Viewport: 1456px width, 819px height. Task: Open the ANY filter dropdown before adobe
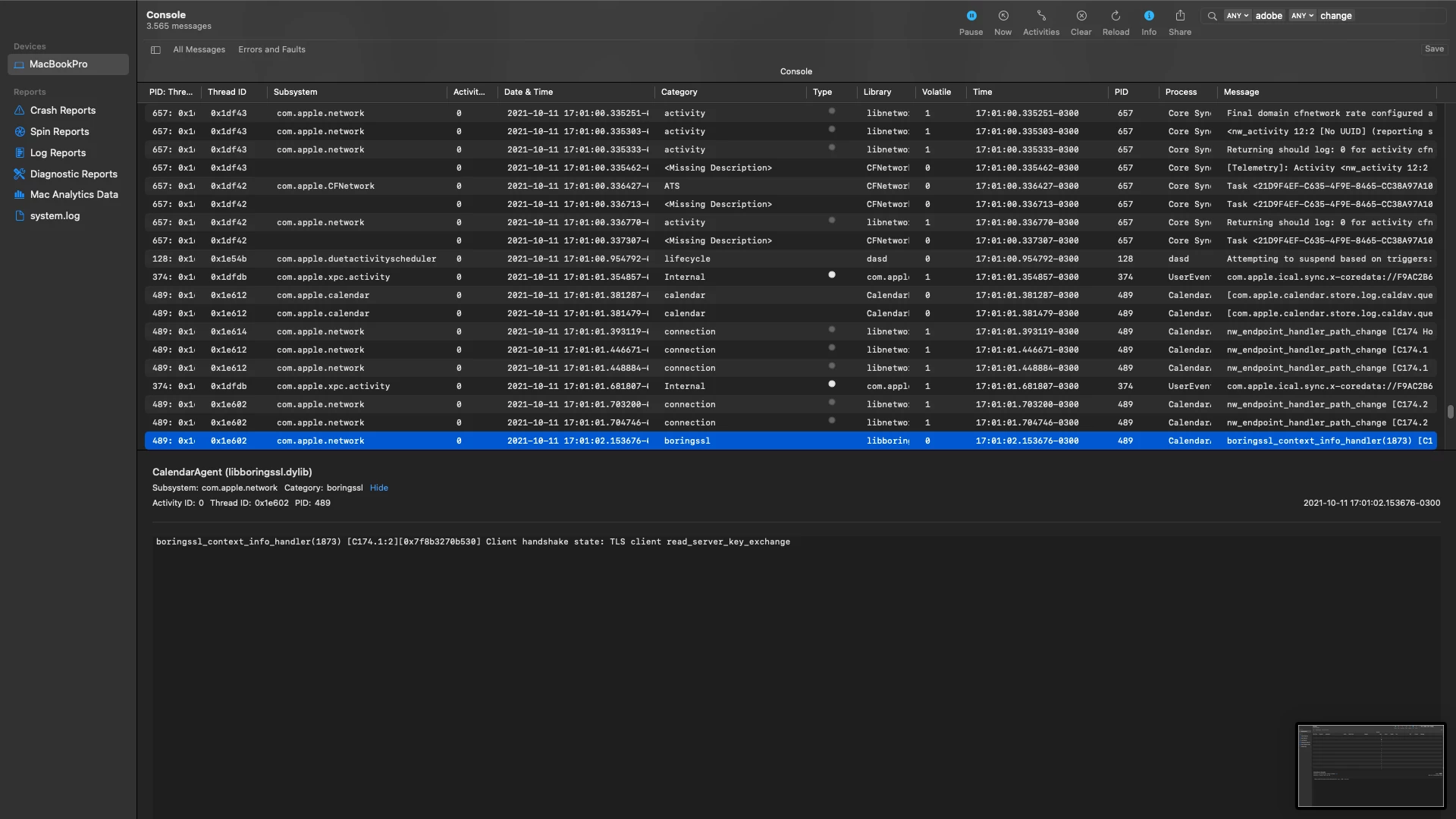[x=1237, y=16]
